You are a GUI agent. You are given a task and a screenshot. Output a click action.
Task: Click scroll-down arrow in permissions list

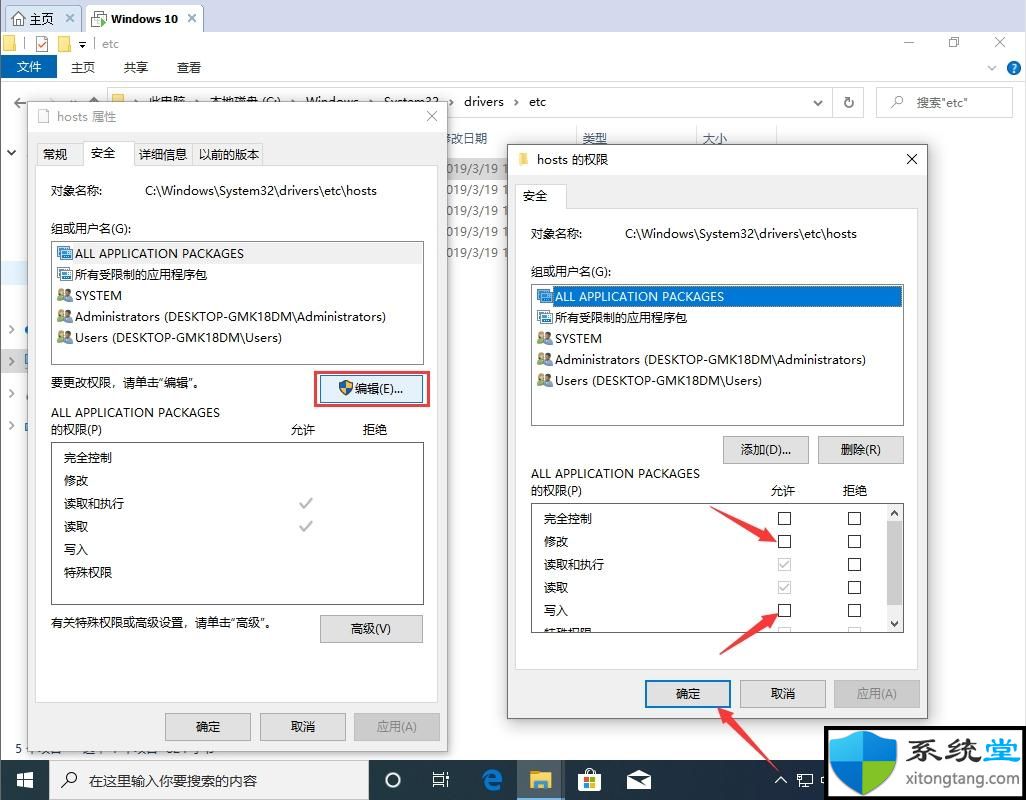894,624
